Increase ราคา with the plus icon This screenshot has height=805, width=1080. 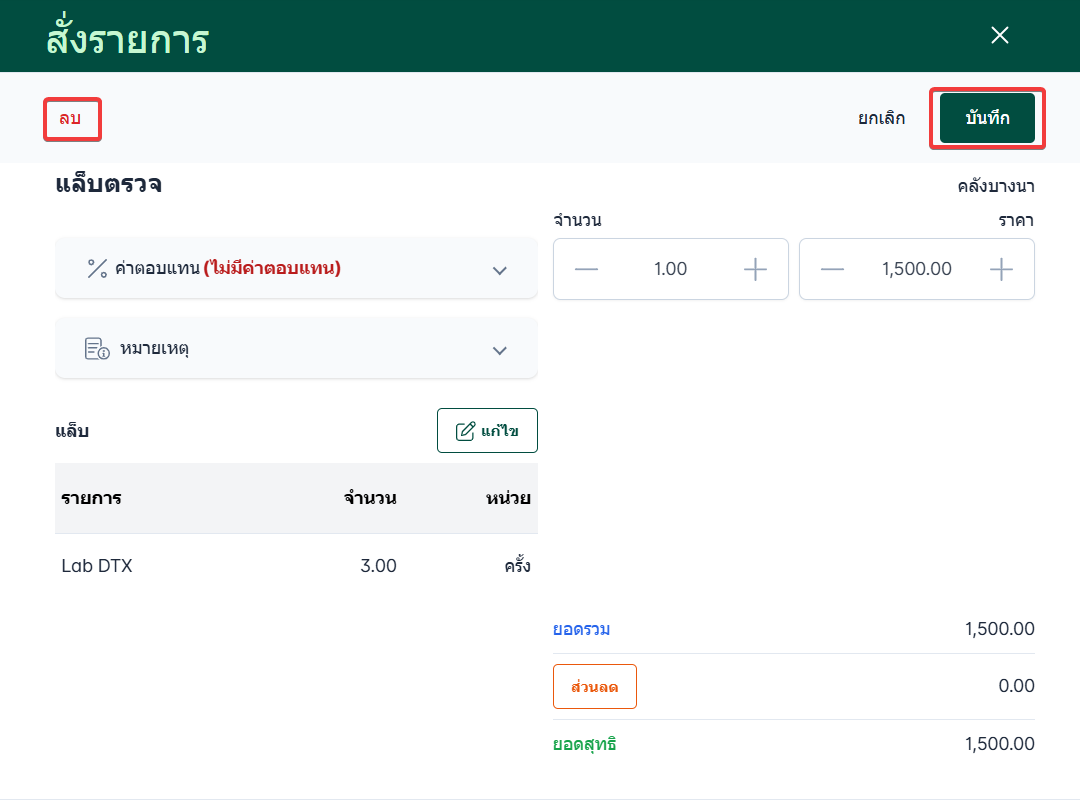click(x=1001, y=269)
